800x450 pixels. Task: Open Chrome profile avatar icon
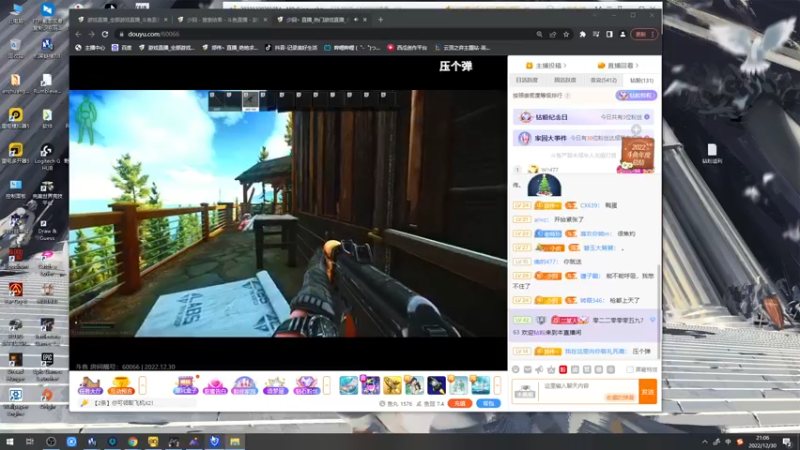[x=622, y=34]
